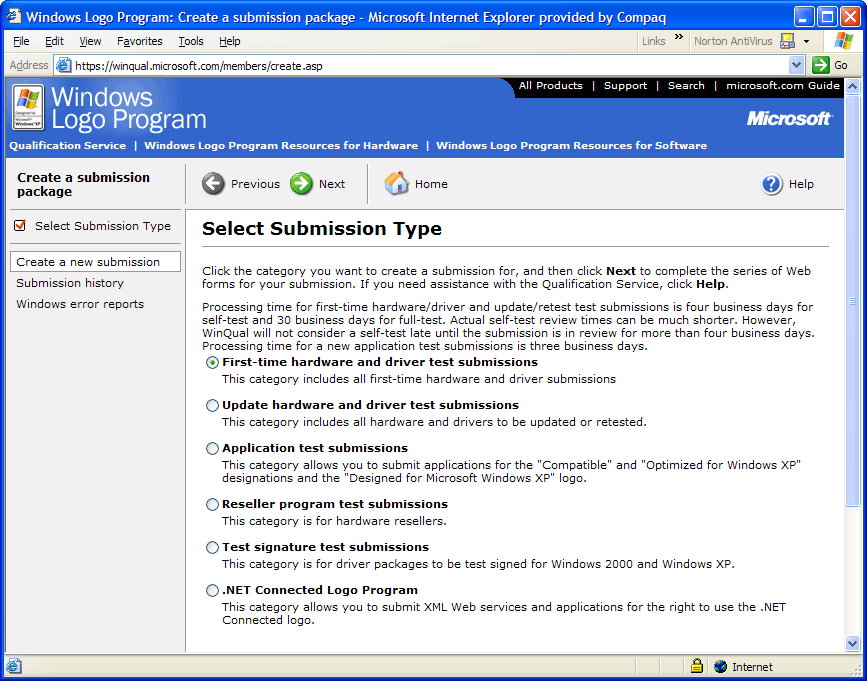This screenshot has height=681, width=867.
Task: Click the green Next arrow icon
Action: click(301, 184)
